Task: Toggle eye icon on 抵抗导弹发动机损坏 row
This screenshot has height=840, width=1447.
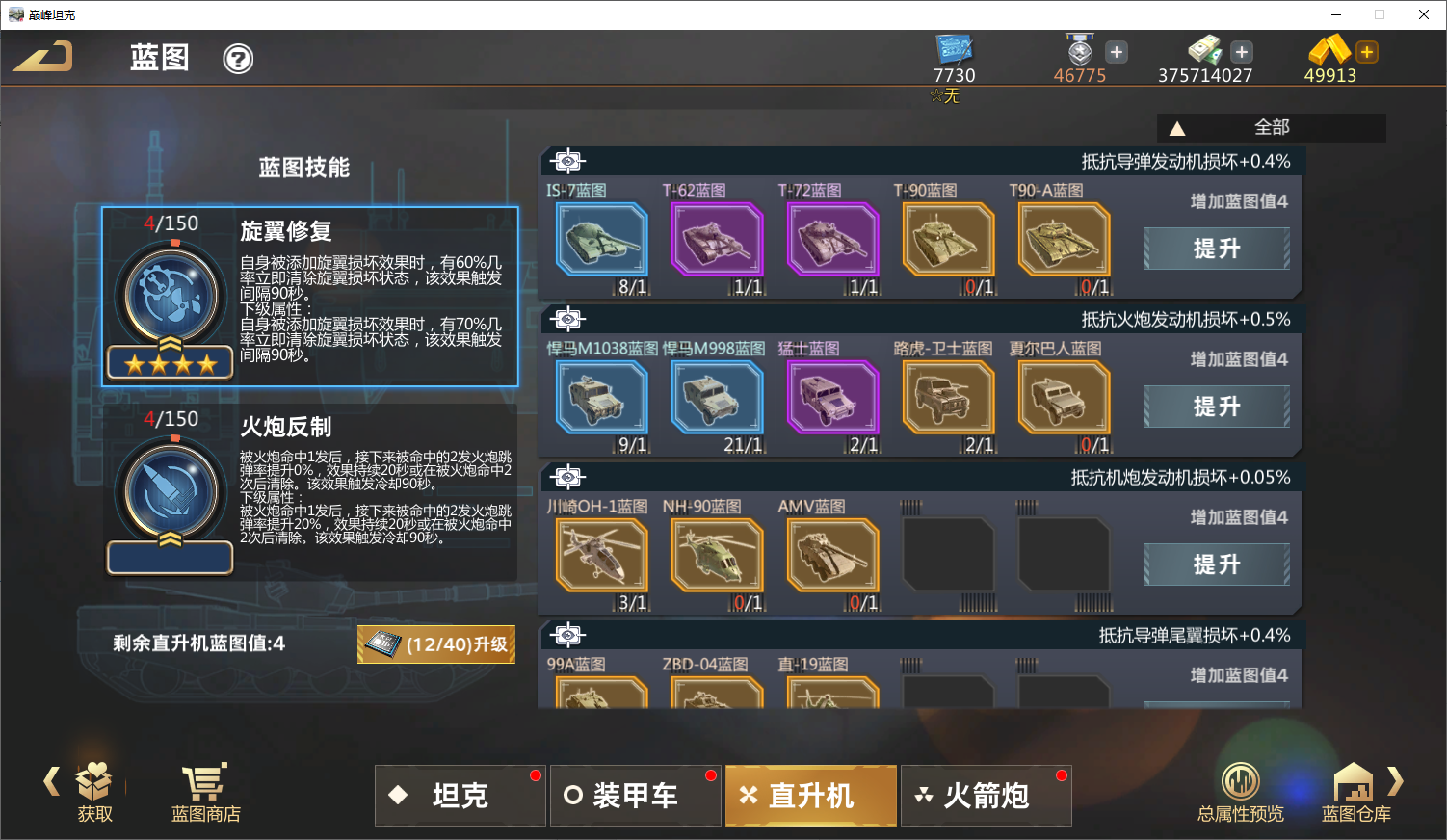Action: [568, 161]
